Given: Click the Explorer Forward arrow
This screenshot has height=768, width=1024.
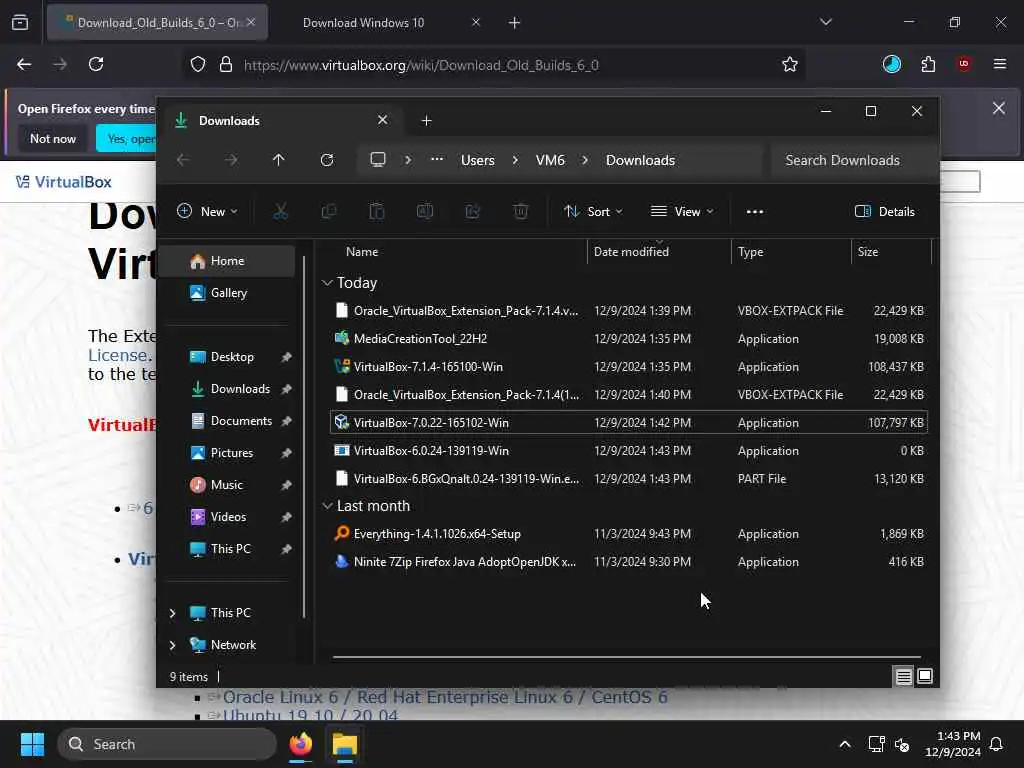Looking at the screenshot, I should [231, 160].
